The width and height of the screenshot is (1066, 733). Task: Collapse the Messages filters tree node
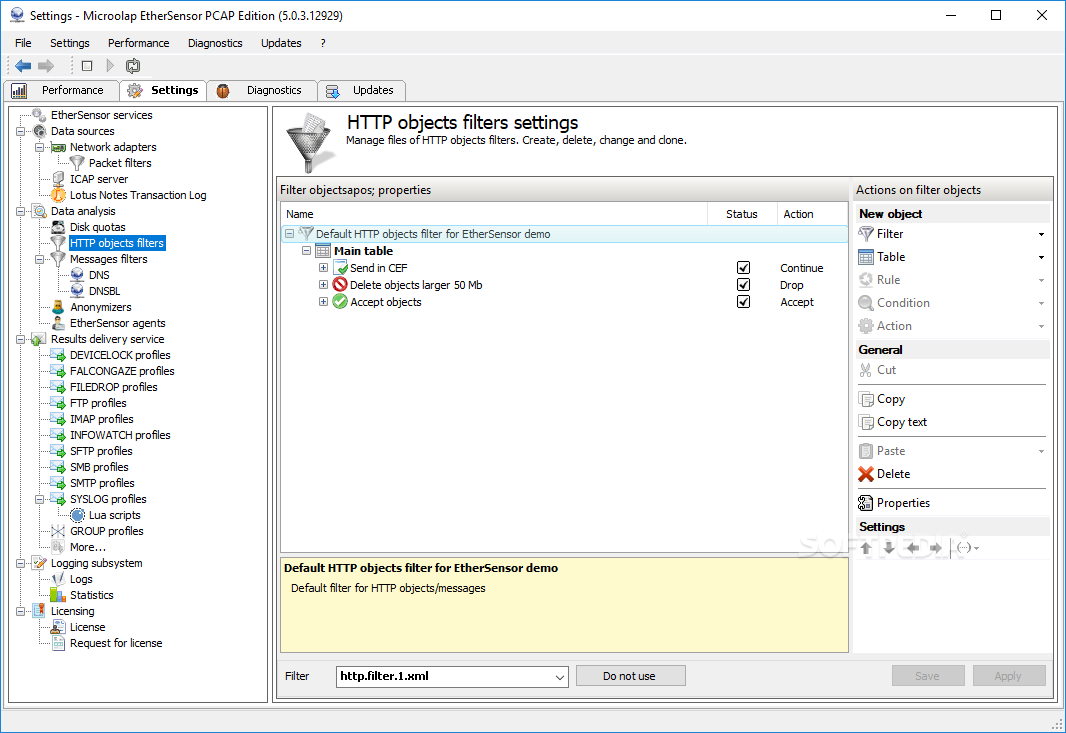click(40, 259)
